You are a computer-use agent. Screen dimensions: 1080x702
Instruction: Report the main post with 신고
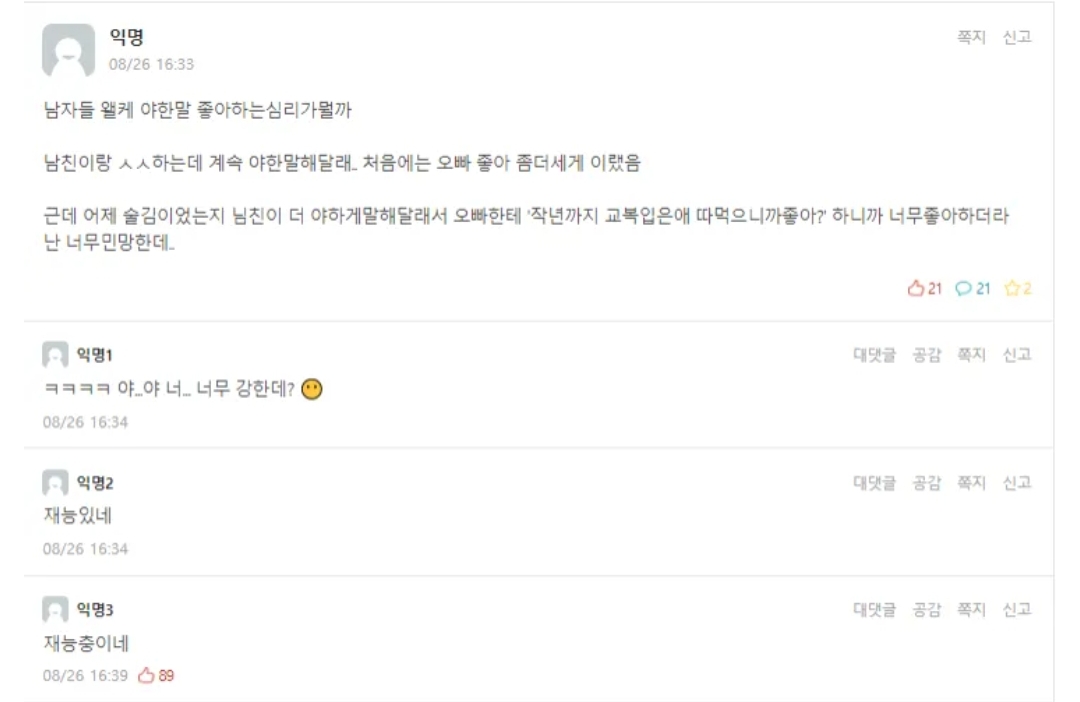pyautogui.click(x=1017, y=37)
